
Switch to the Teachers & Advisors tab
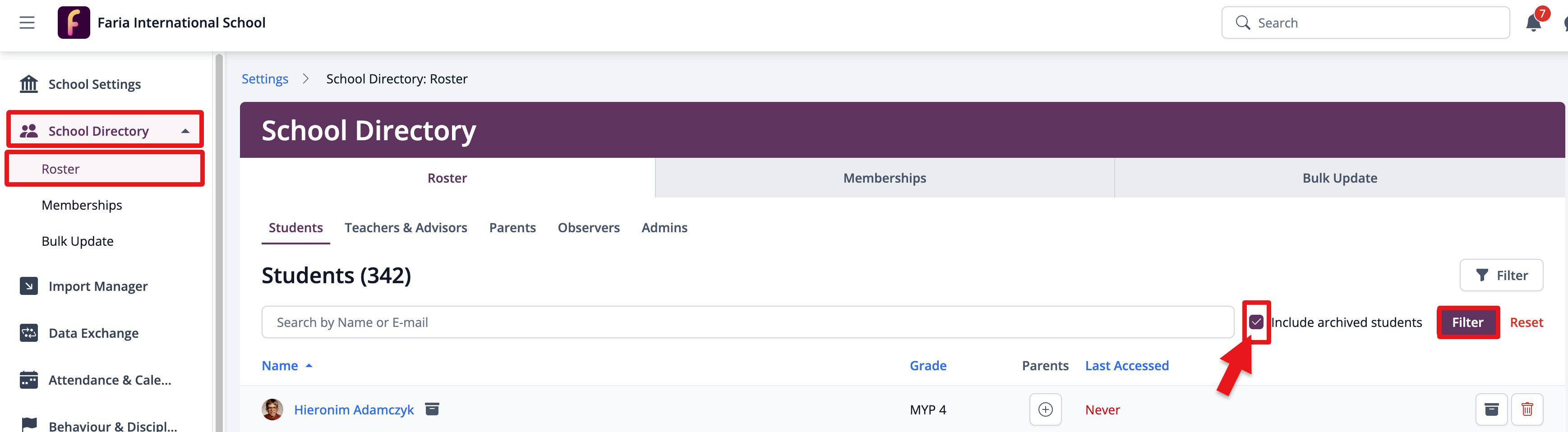[x=406, y=228]
